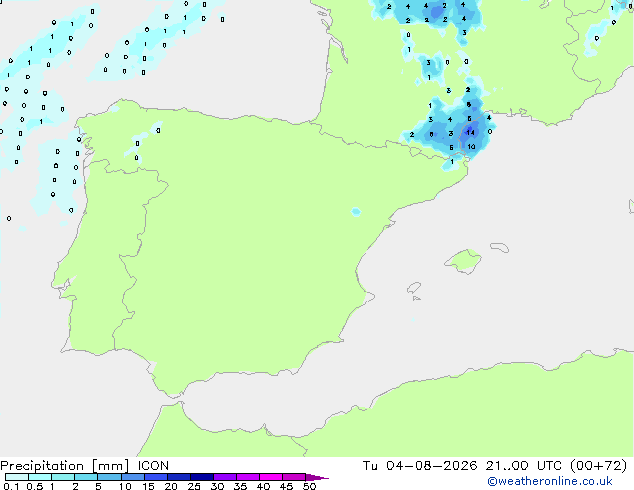Click the '15' legend scale label
This screenshot has height=490, width=634.
point(148,486)
